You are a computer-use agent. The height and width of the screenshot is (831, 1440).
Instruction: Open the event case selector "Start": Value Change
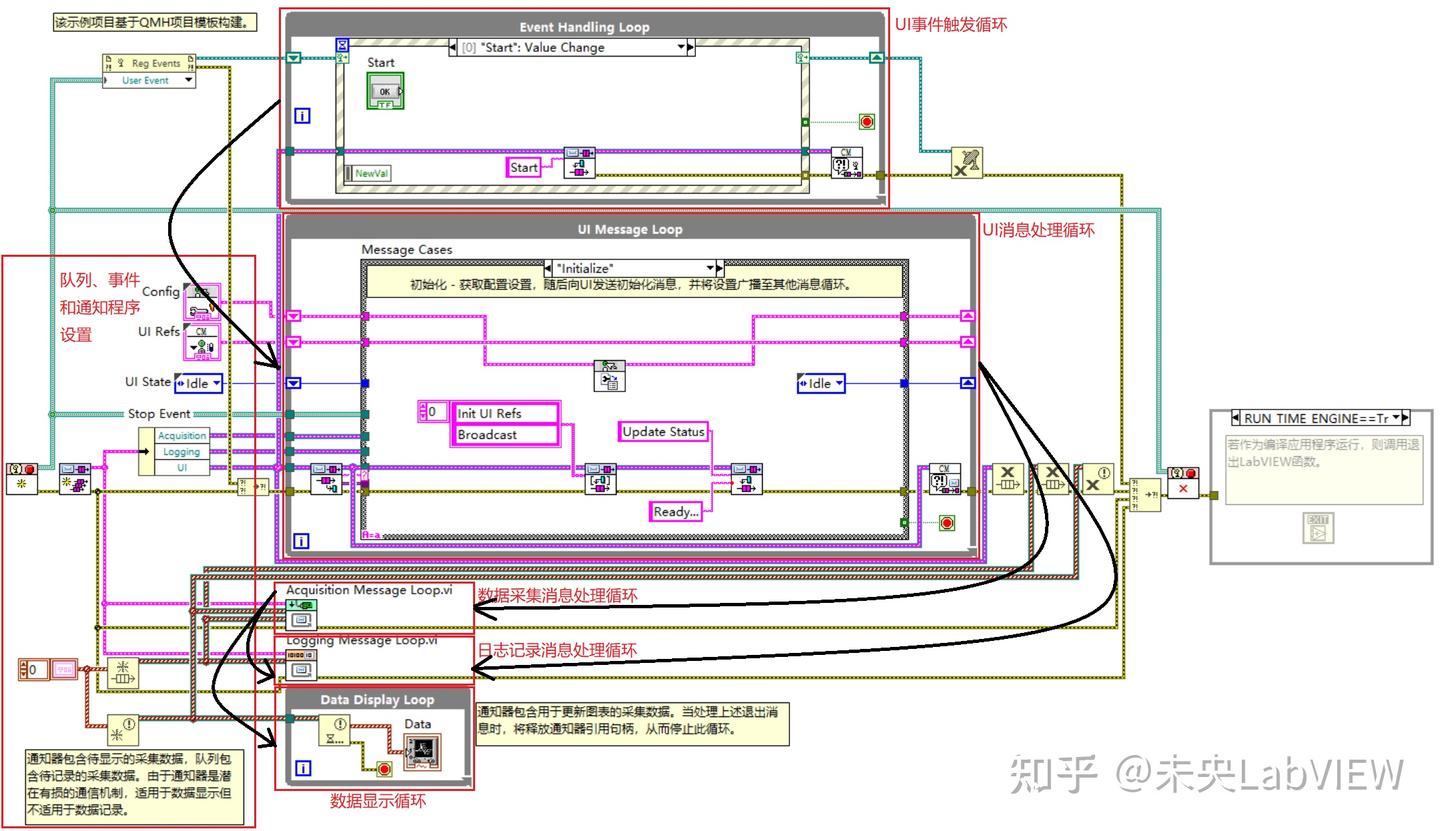[573, 47]
